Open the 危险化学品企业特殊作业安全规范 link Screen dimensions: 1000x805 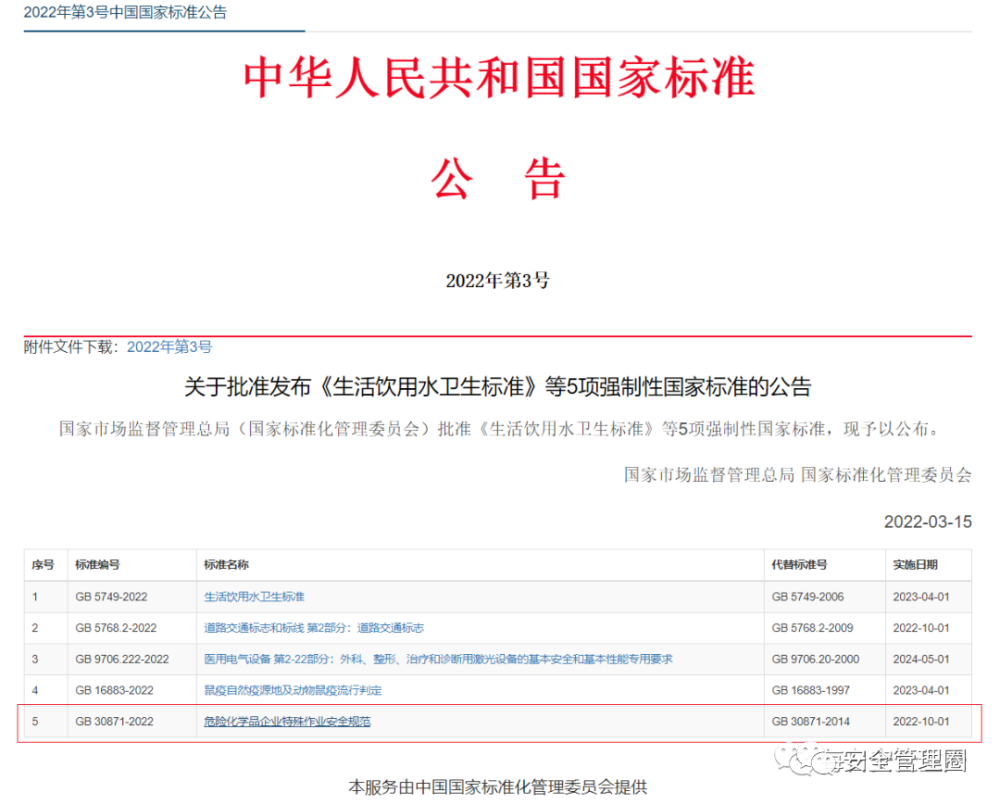coord(287,721)
